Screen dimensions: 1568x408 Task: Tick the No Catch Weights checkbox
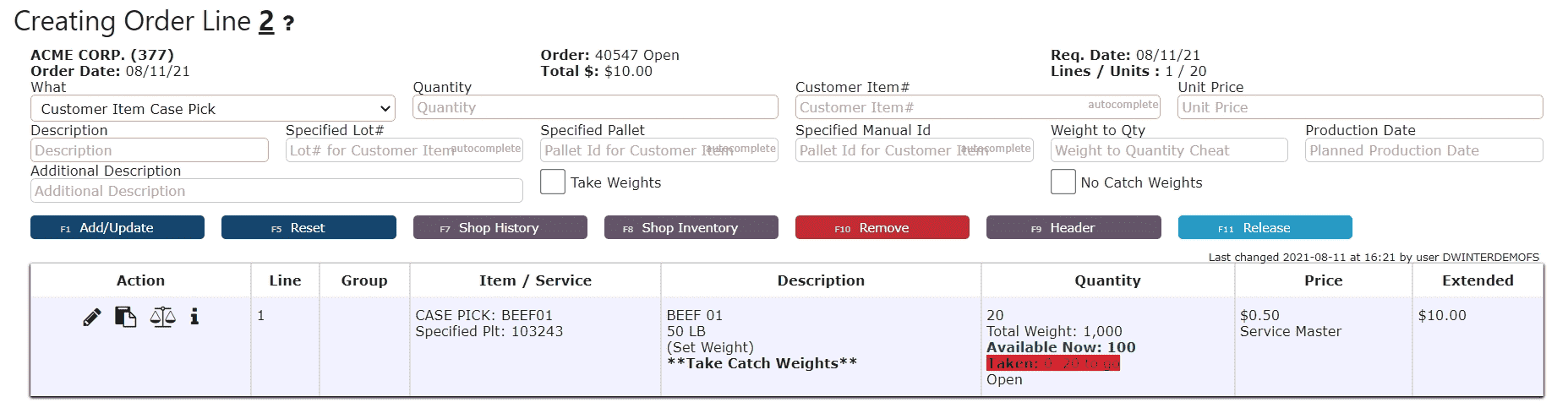(1063, 182)
